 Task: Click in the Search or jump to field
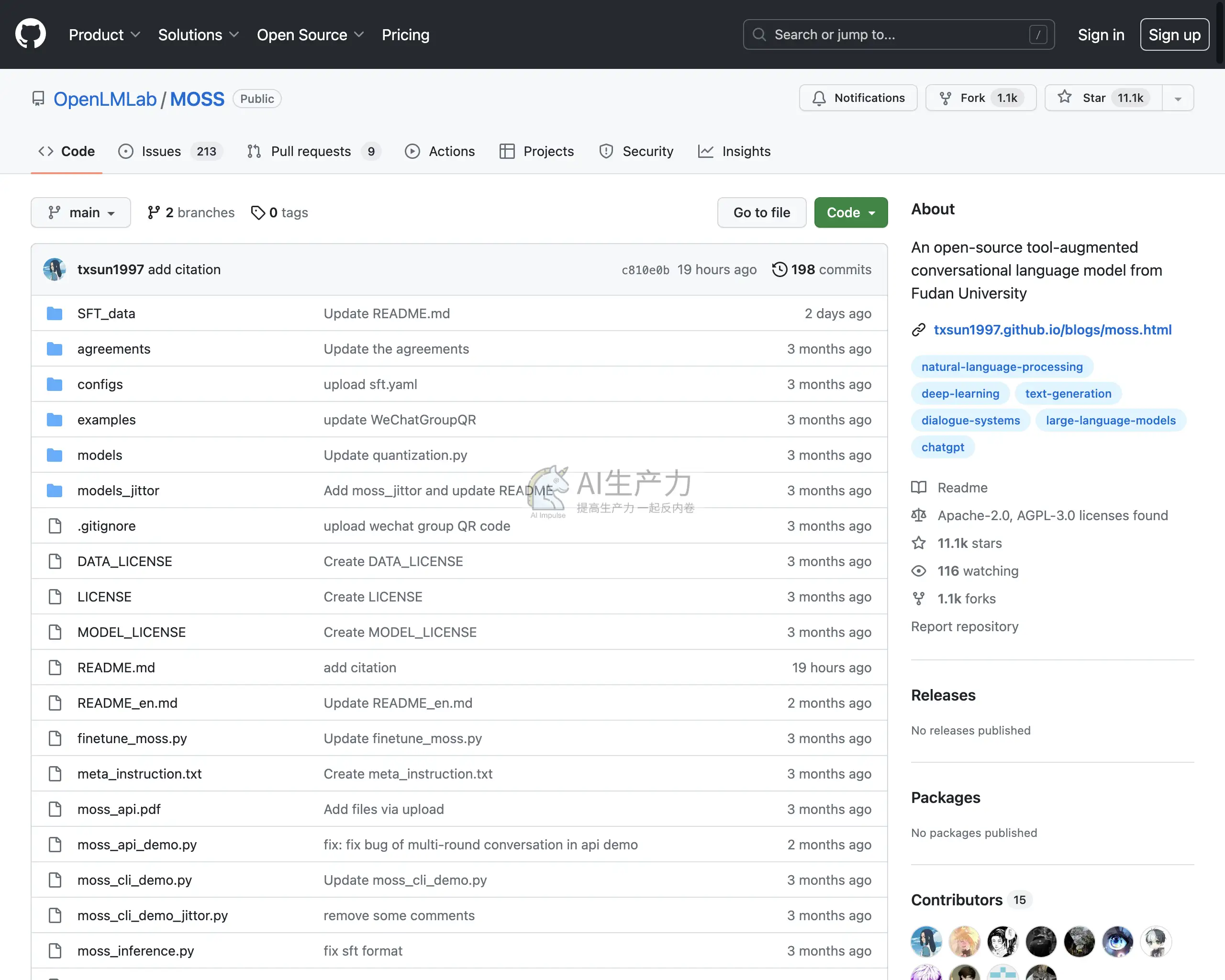point(898,34)
